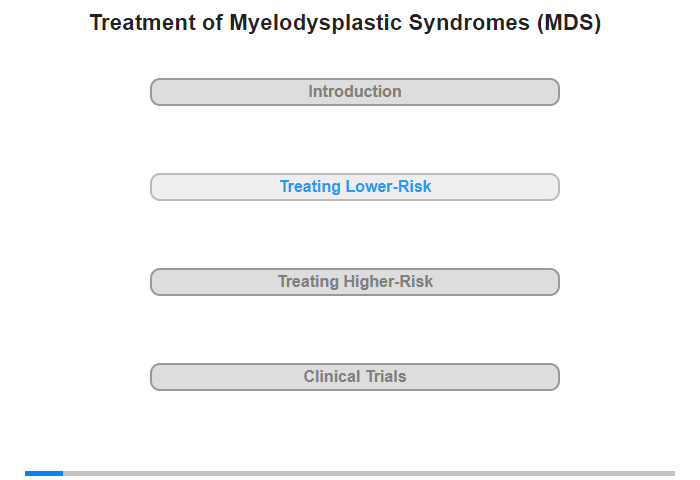Seek to the middle of the bottom progress bar

[x=350, y=473]
